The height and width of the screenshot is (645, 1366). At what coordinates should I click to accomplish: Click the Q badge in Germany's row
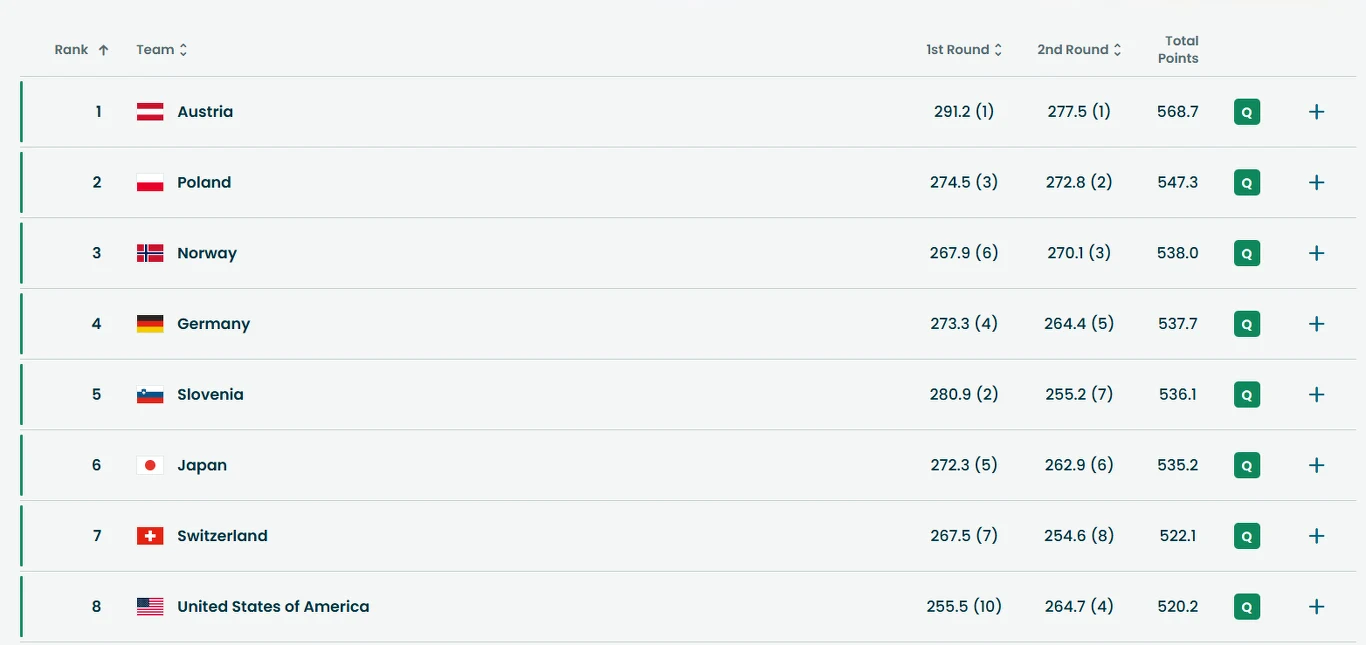tap(1246, 324)
